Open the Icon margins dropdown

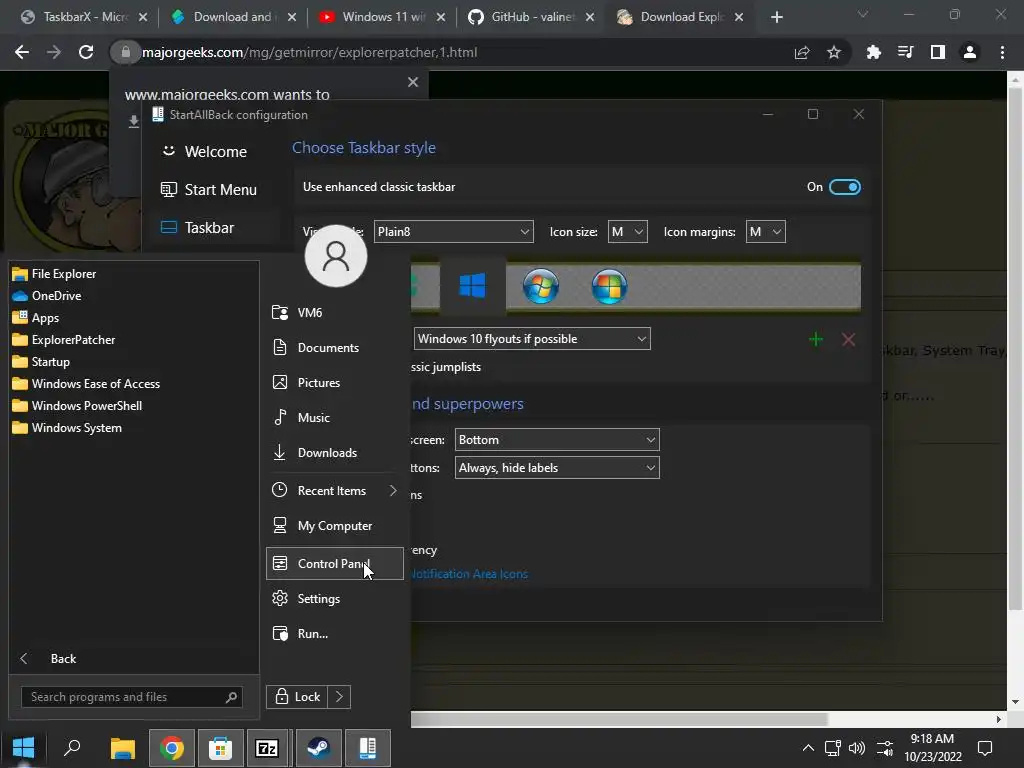pyautogui.click(x=765, y=231)
